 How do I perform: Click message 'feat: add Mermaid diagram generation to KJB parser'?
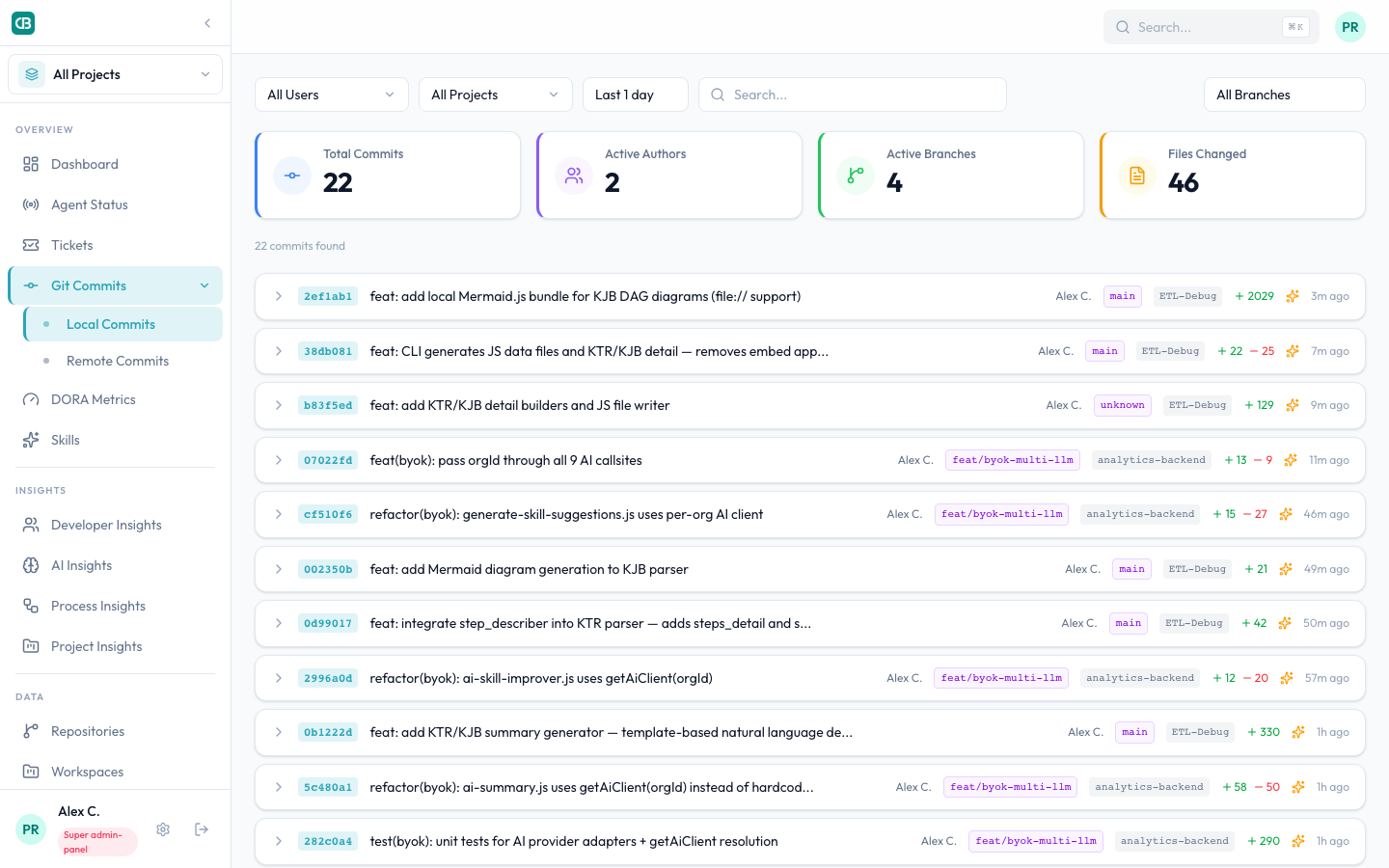[x=529, y=569]
